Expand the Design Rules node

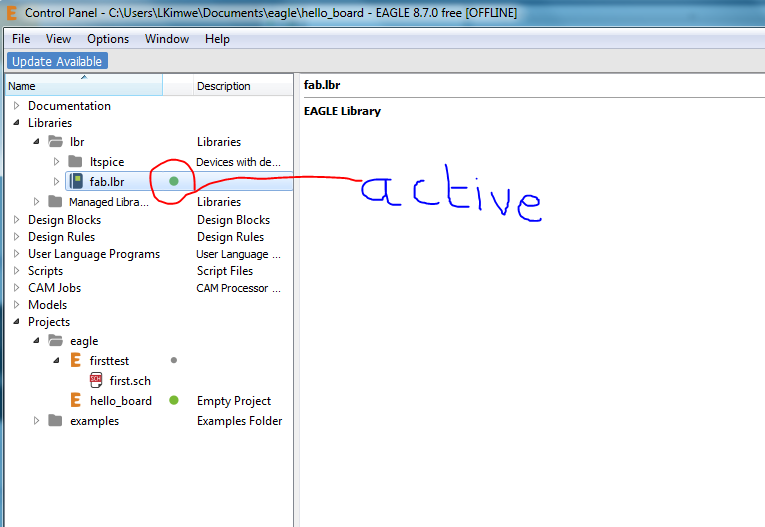(x=17, y=237)
